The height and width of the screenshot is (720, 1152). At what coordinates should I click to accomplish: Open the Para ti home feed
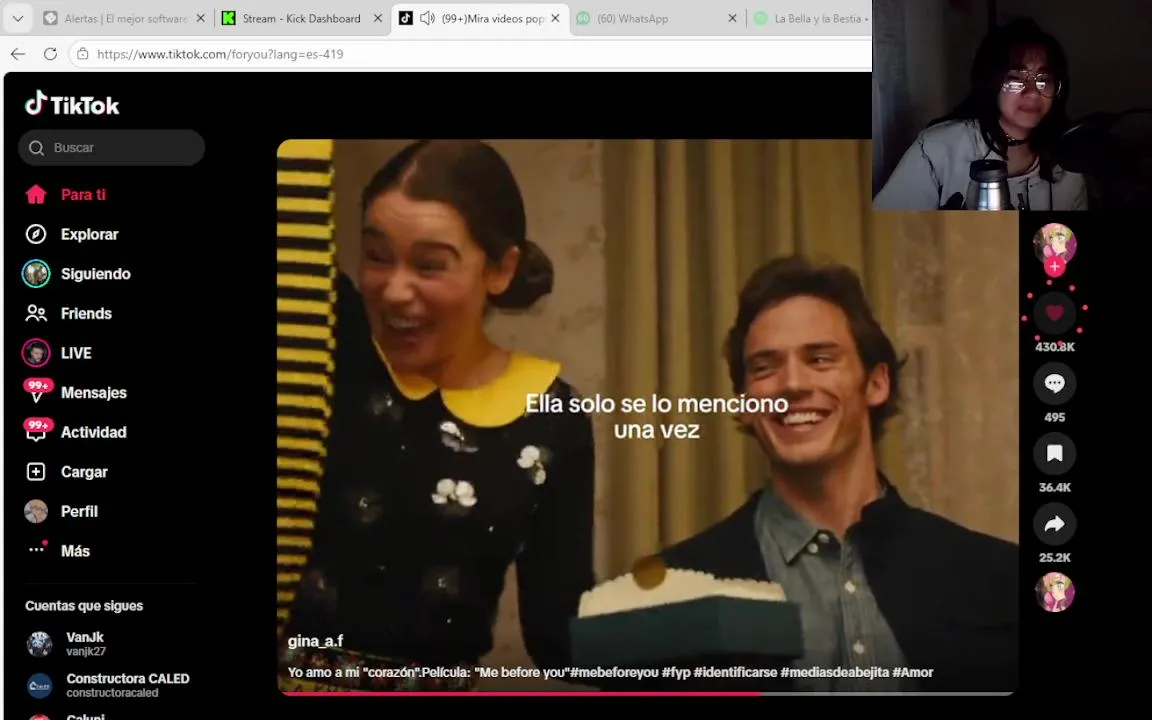point(82,195)
